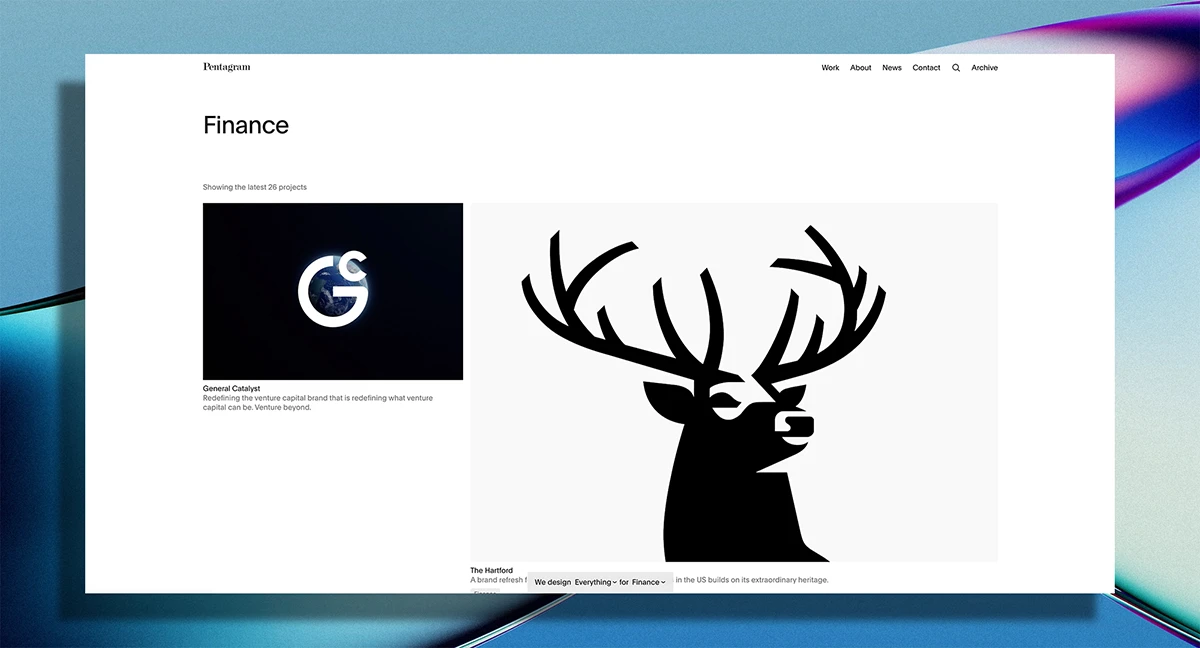Click The Hartford project title
1200x648 pixels.
pyautogui.click(x=492, y=571)
